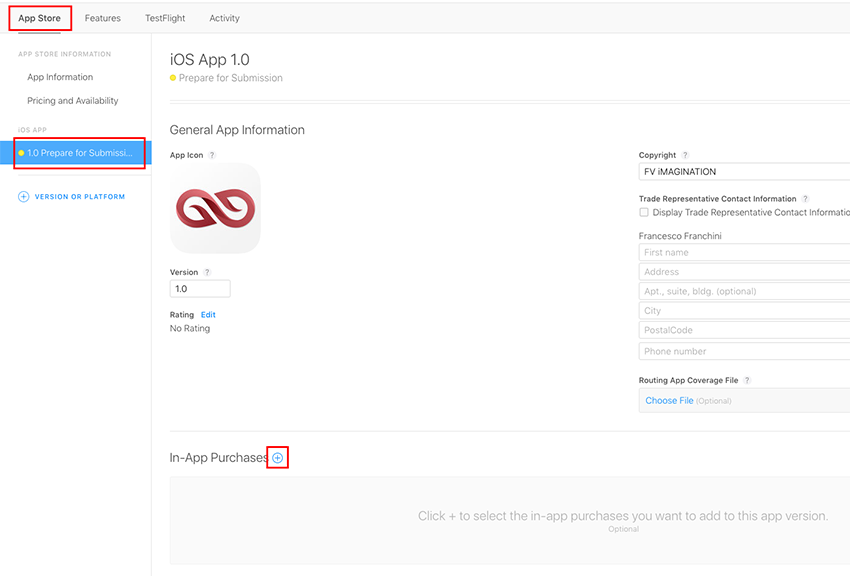The image size is (850, 576).
Task: Click the City field
Action: 744,311
